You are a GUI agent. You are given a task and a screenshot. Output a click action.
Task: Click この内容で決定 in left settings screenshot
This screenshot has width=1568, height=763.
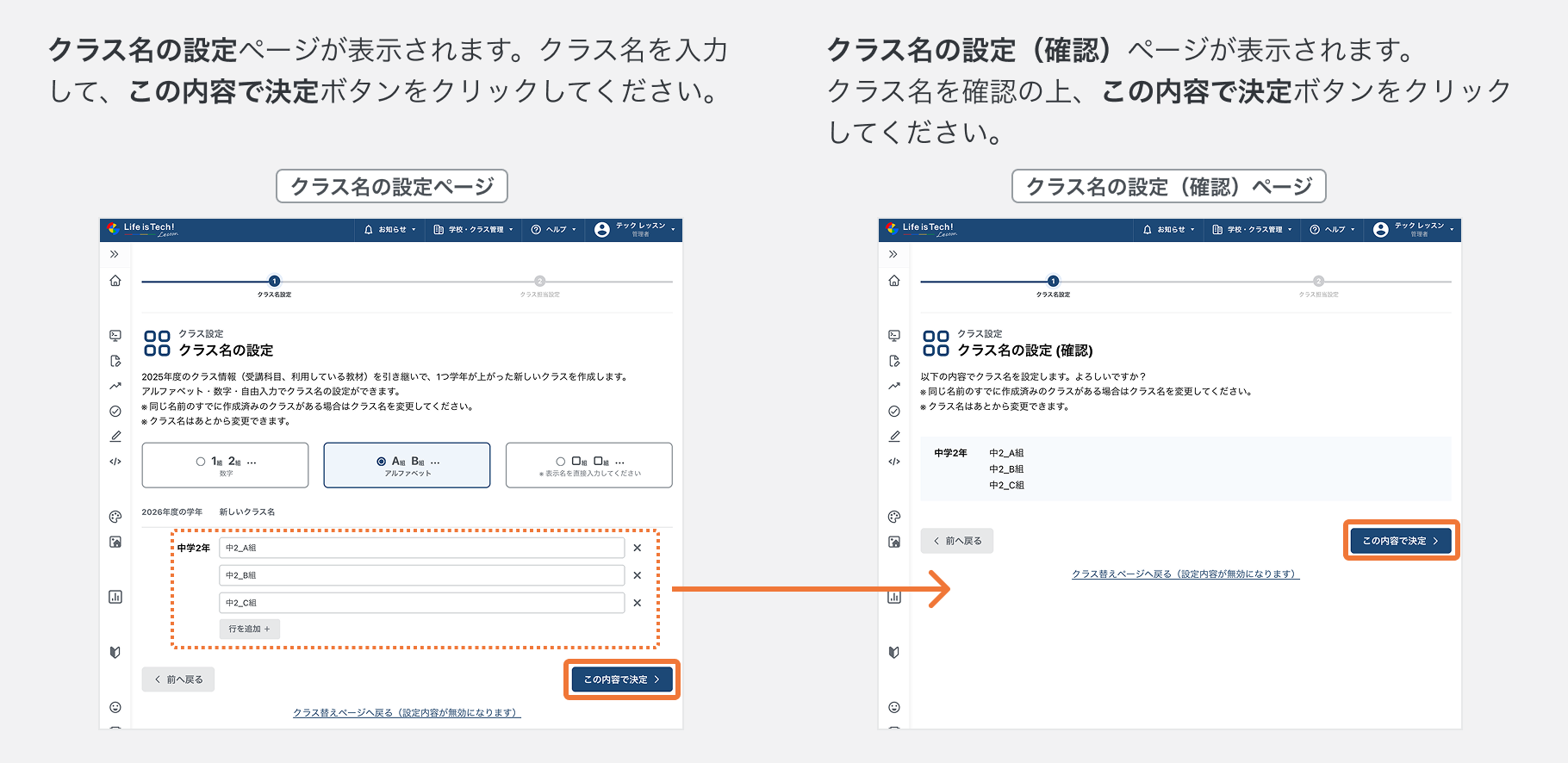622,679
